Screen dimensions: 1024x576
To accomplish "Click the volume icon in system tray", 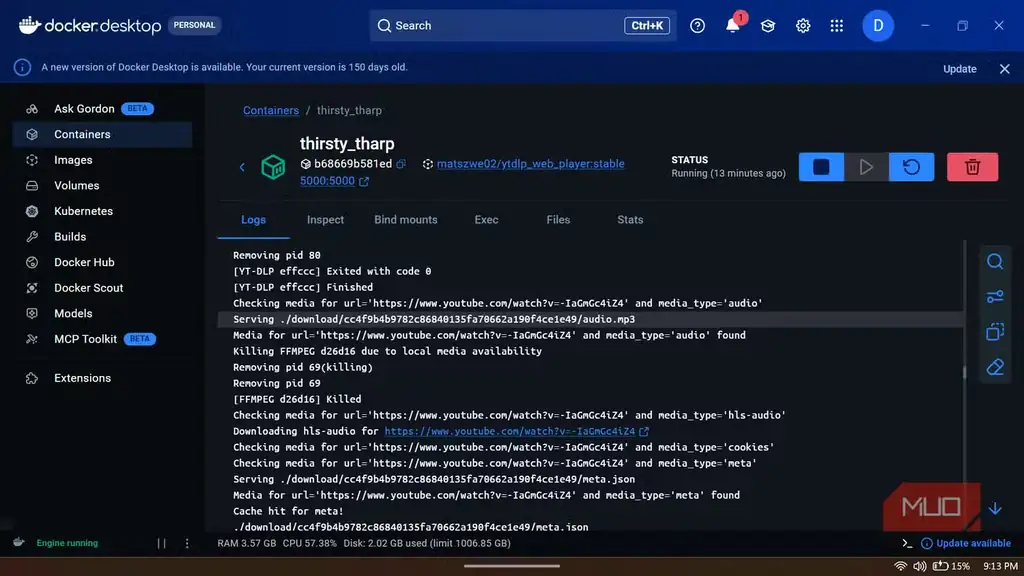I will [x=920, y=566].
